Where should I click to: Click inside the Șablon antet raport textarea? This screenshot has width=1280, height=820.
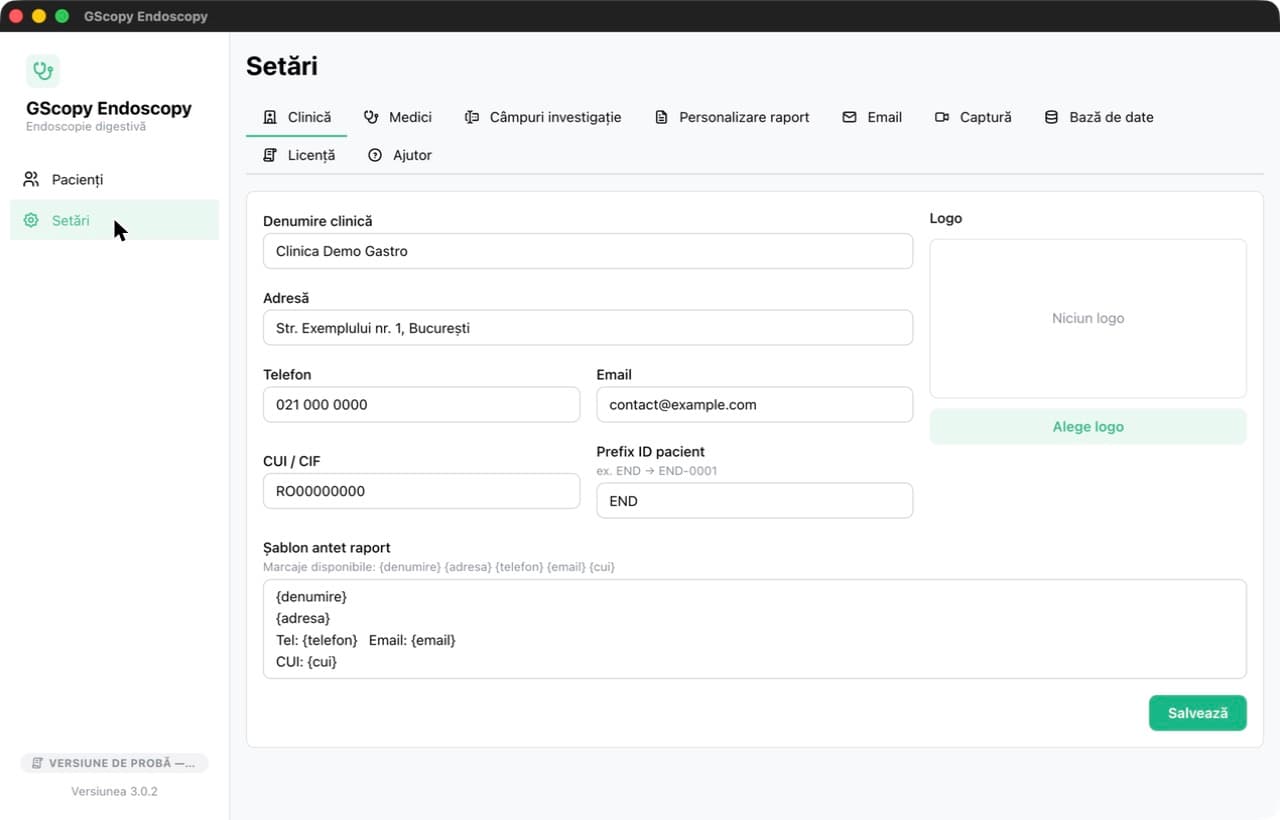pos(755,629)
